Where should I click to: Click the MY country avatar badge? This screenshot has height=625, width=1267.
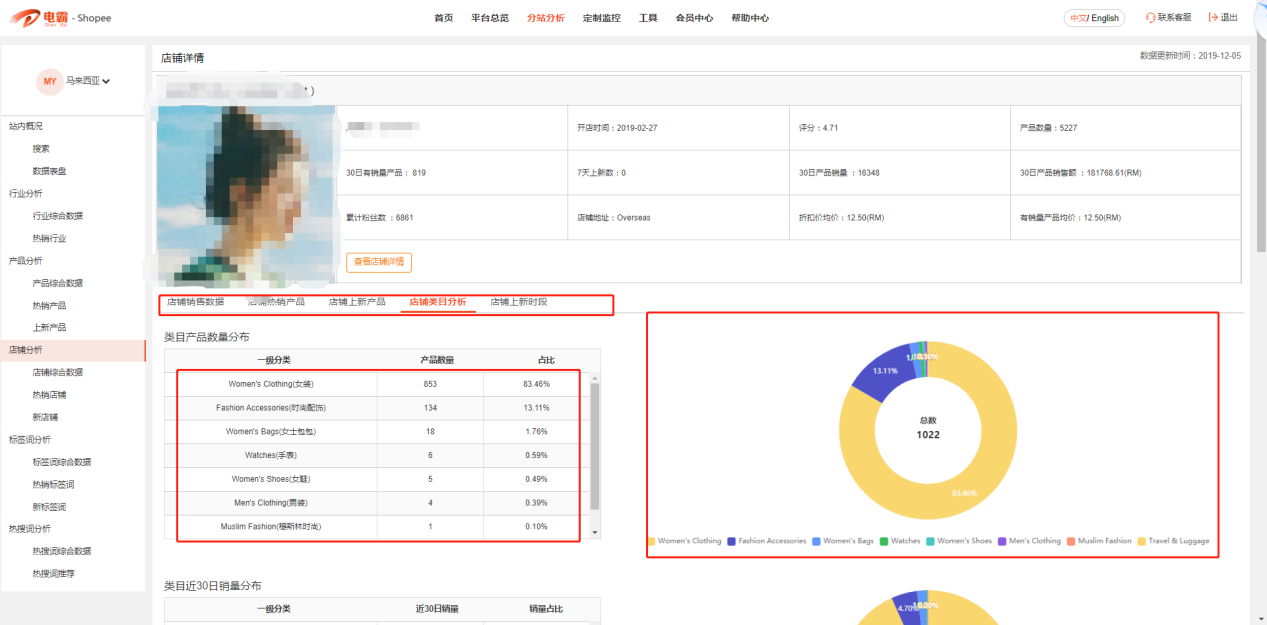click(49, 81)
